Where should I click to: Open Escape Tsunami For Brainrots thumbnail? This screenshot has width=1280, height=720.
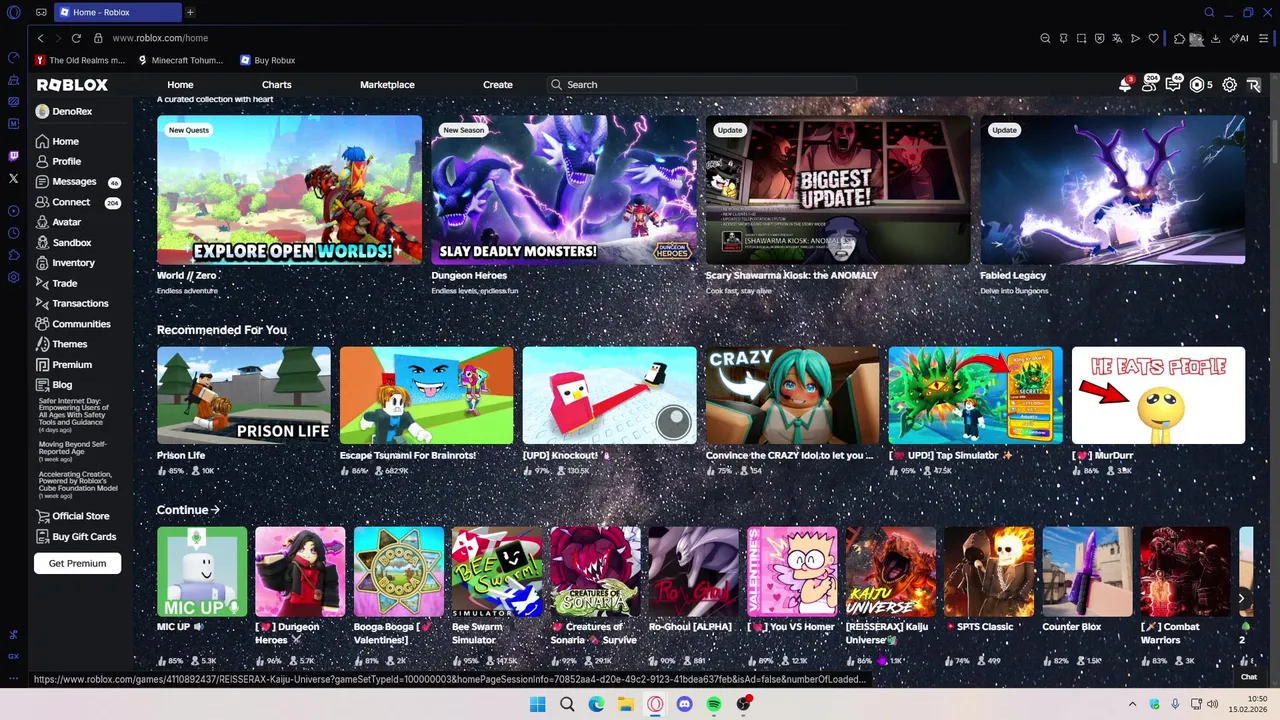[427, 395]
